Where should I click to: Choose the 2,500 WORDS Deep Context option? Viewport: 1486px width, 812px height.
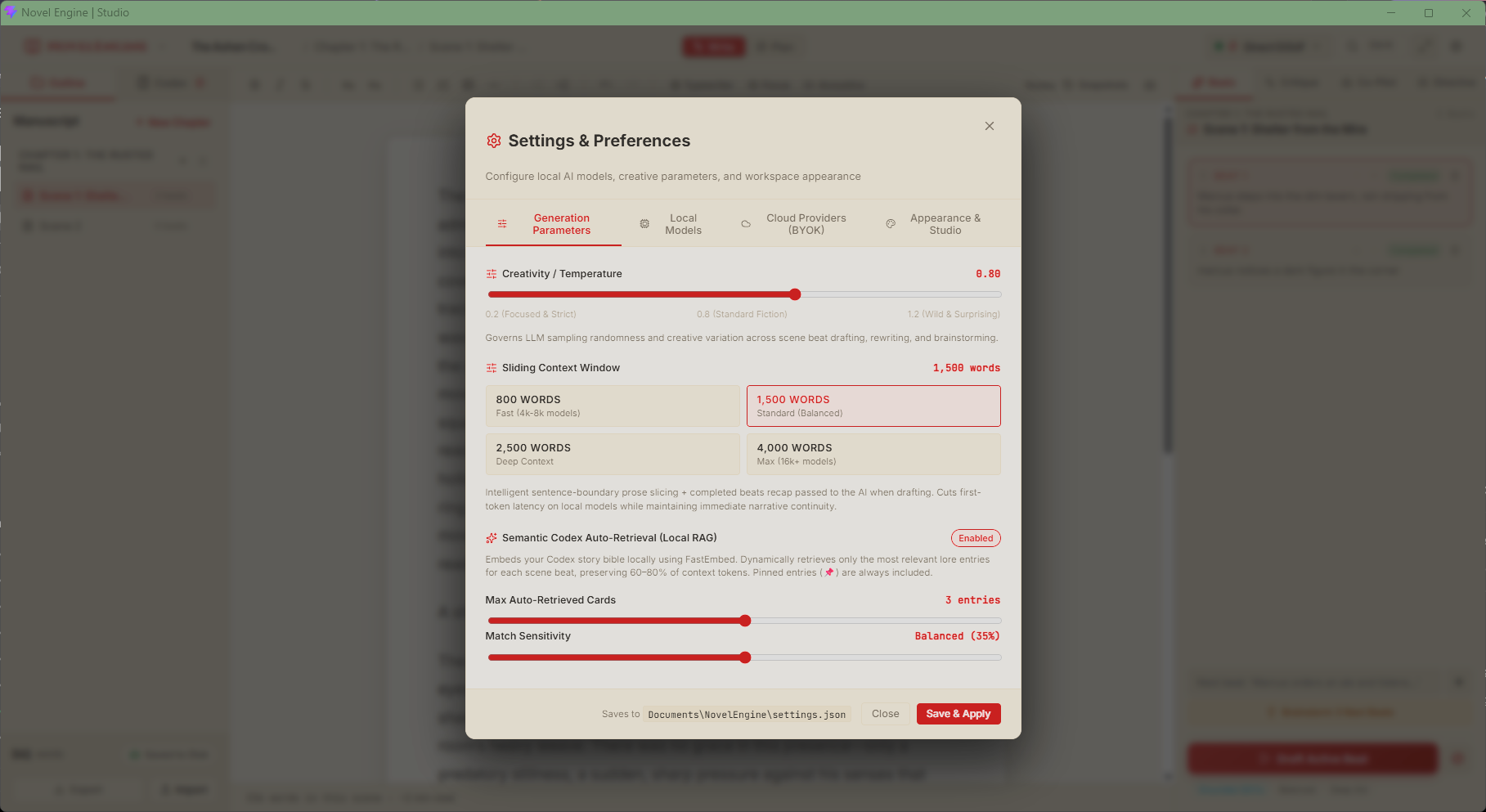613,455
